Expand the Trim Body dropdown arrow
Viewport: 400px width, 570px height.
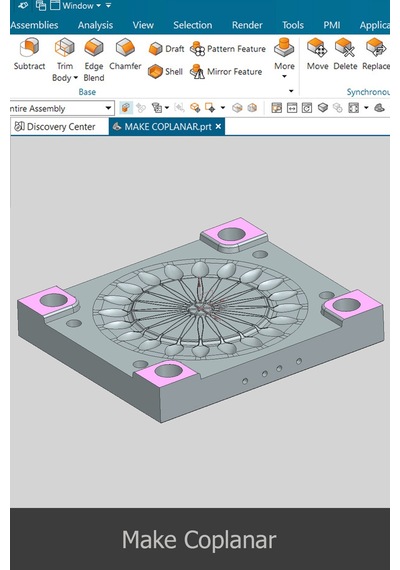point(76,78)
